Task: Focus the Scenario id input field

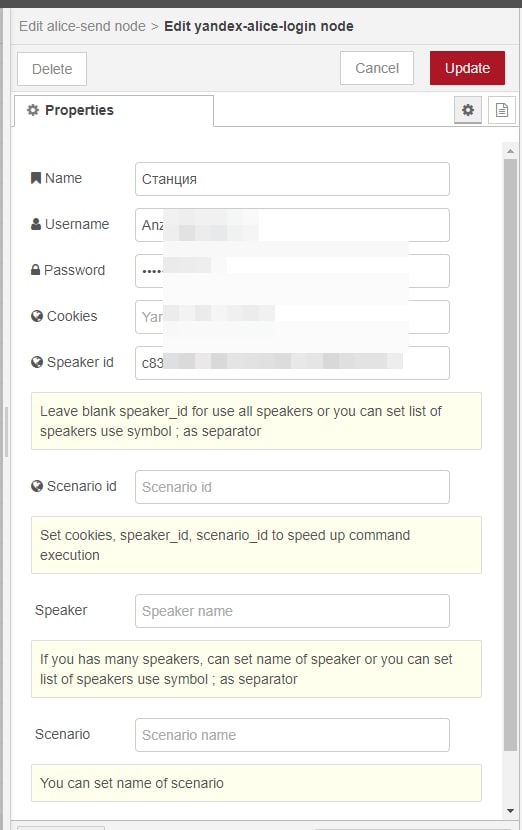Action: (x=292, y=487)
